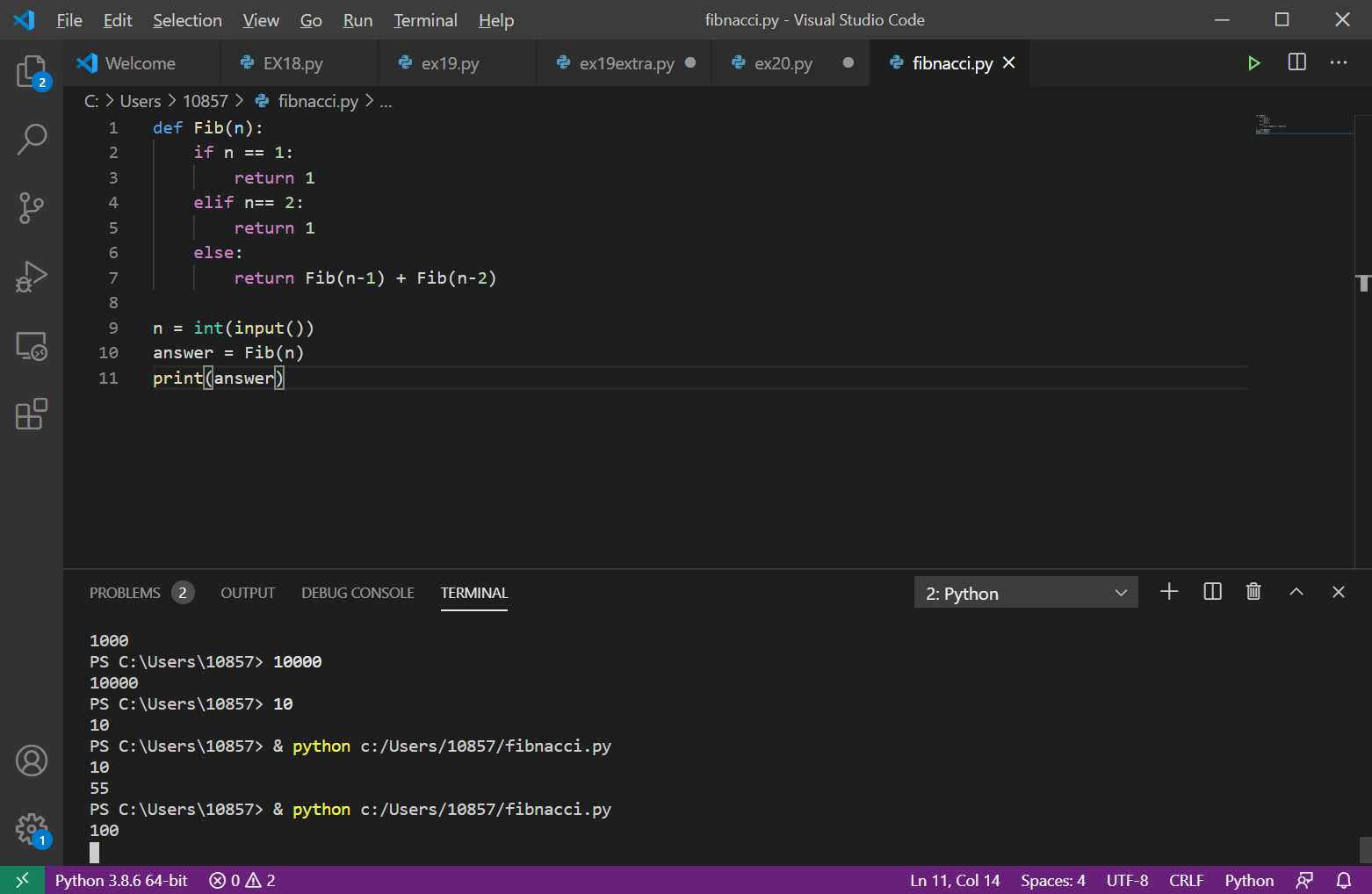The height and width of the screenshot is (894, 1372).
Task: Click 'n = int(input())' code line
Action: [234, 328]
